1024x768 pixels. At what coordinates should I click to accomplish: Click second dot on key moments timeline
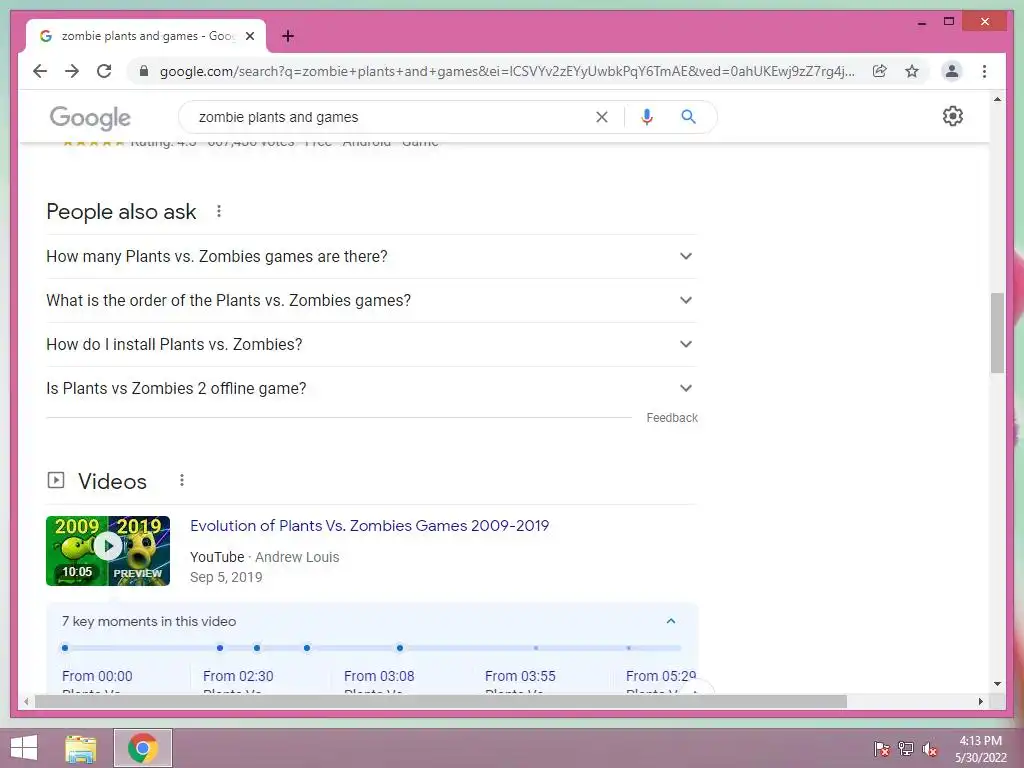click(x=220, y=648)
